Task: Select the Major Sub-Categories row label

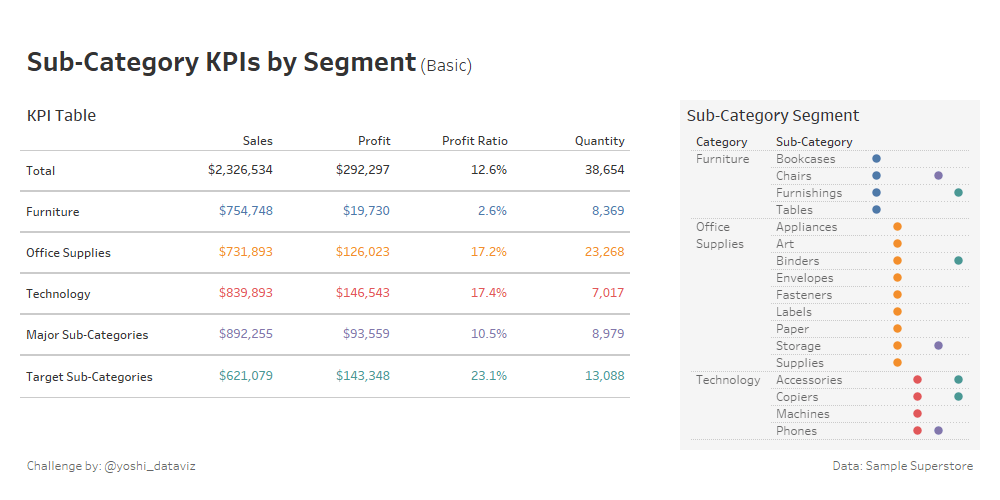Action: pyautogui.click(x=87, y=335)
